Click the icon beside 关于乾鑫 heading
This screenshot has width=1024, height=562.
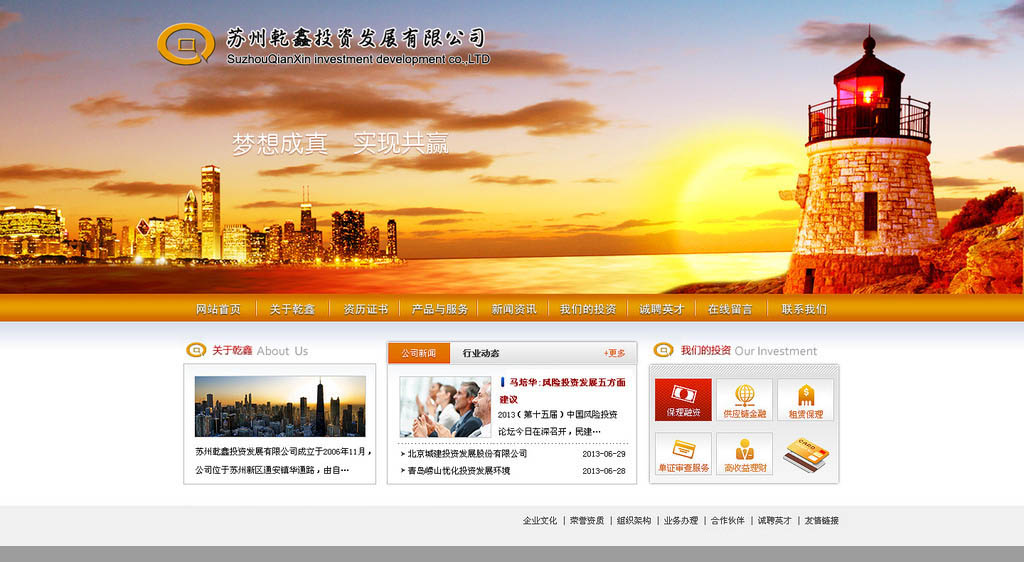point(196,351)
